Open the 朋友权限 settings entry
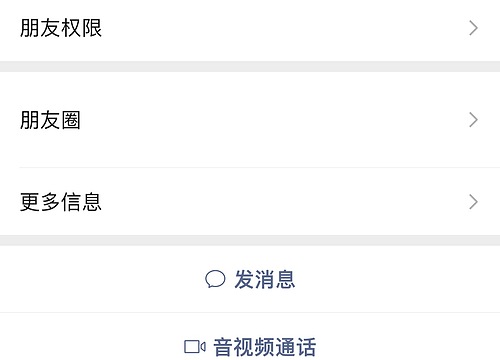The image size is (500, 360). (x=250, y=30)
